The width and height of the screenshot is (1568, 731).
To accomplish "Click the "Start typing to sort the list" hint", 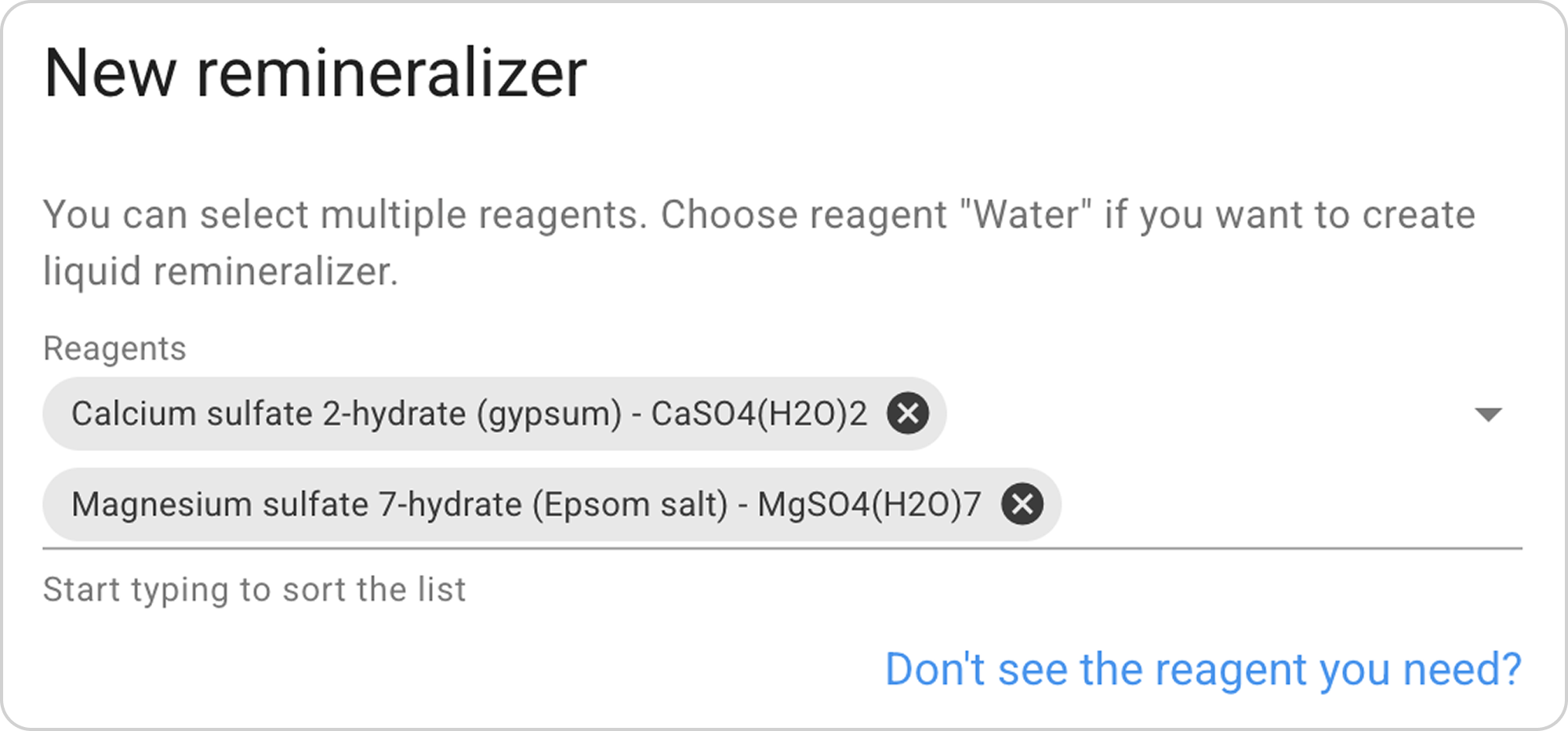I will (254, 589).
